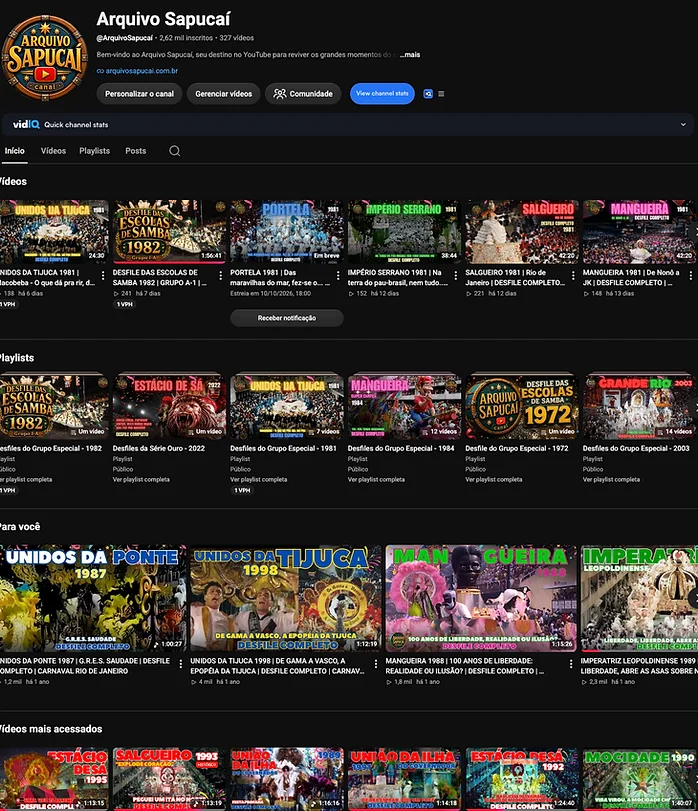Open the Posts tab
Viewport: 698px width, 811px height.
[x=135, y=151]
